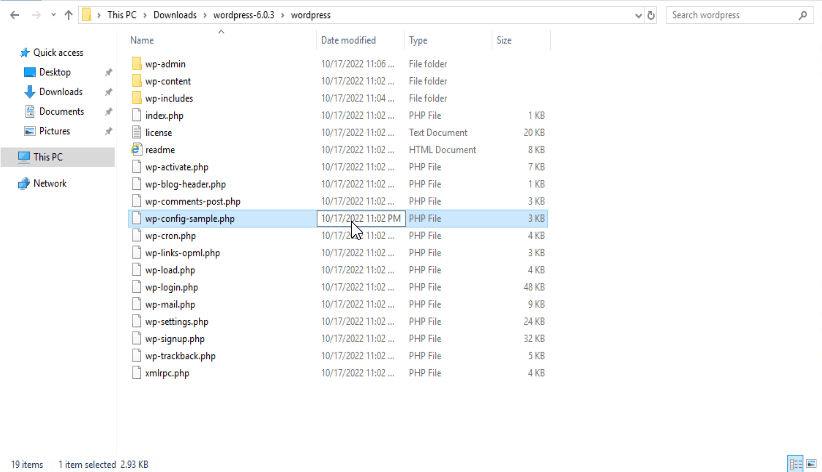The image size is (822, 472).
Task: Sort by the Type column header
Action: [418, 40]
